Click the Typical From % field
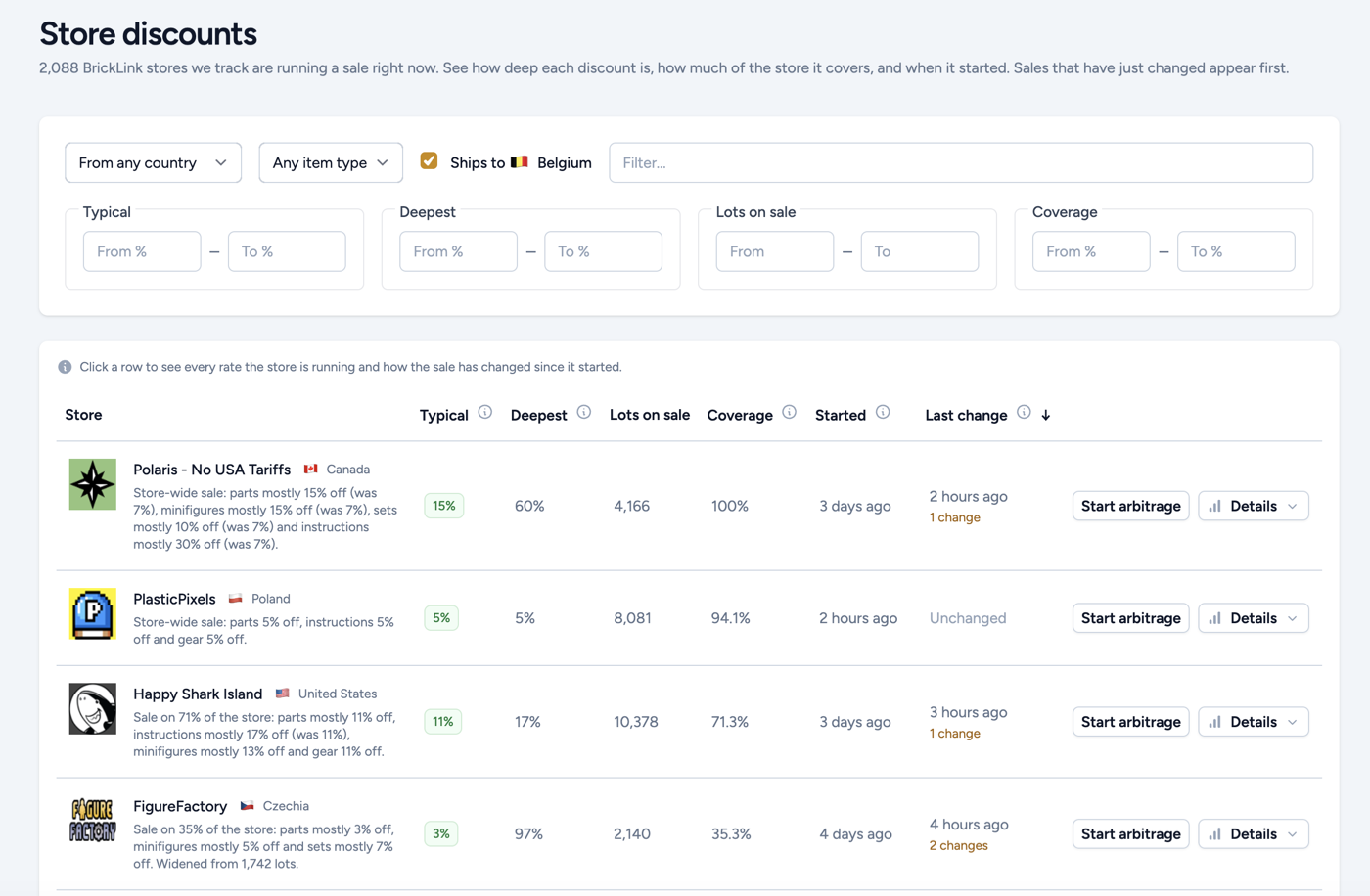The image size is (1370, 896). tap(142, 251)
